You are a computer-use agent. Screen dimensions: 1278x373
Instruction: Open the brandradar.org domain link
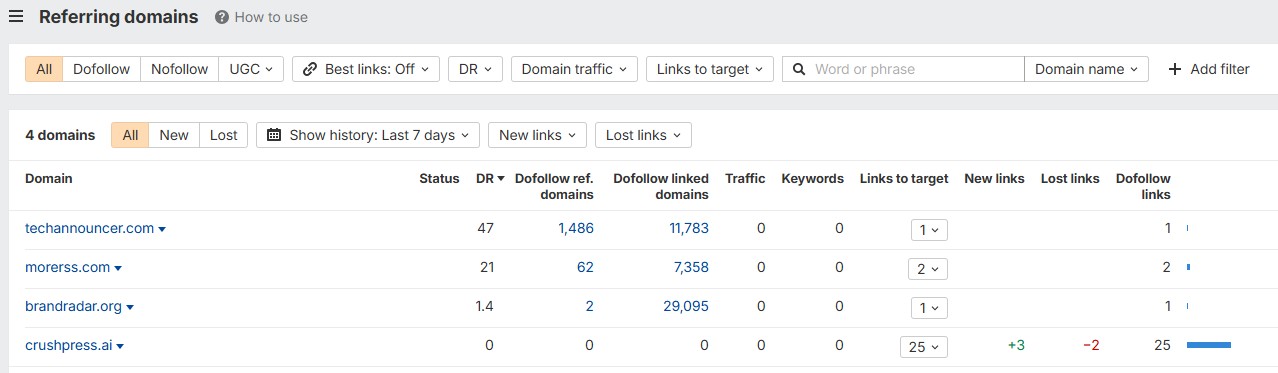pos(73,306)
